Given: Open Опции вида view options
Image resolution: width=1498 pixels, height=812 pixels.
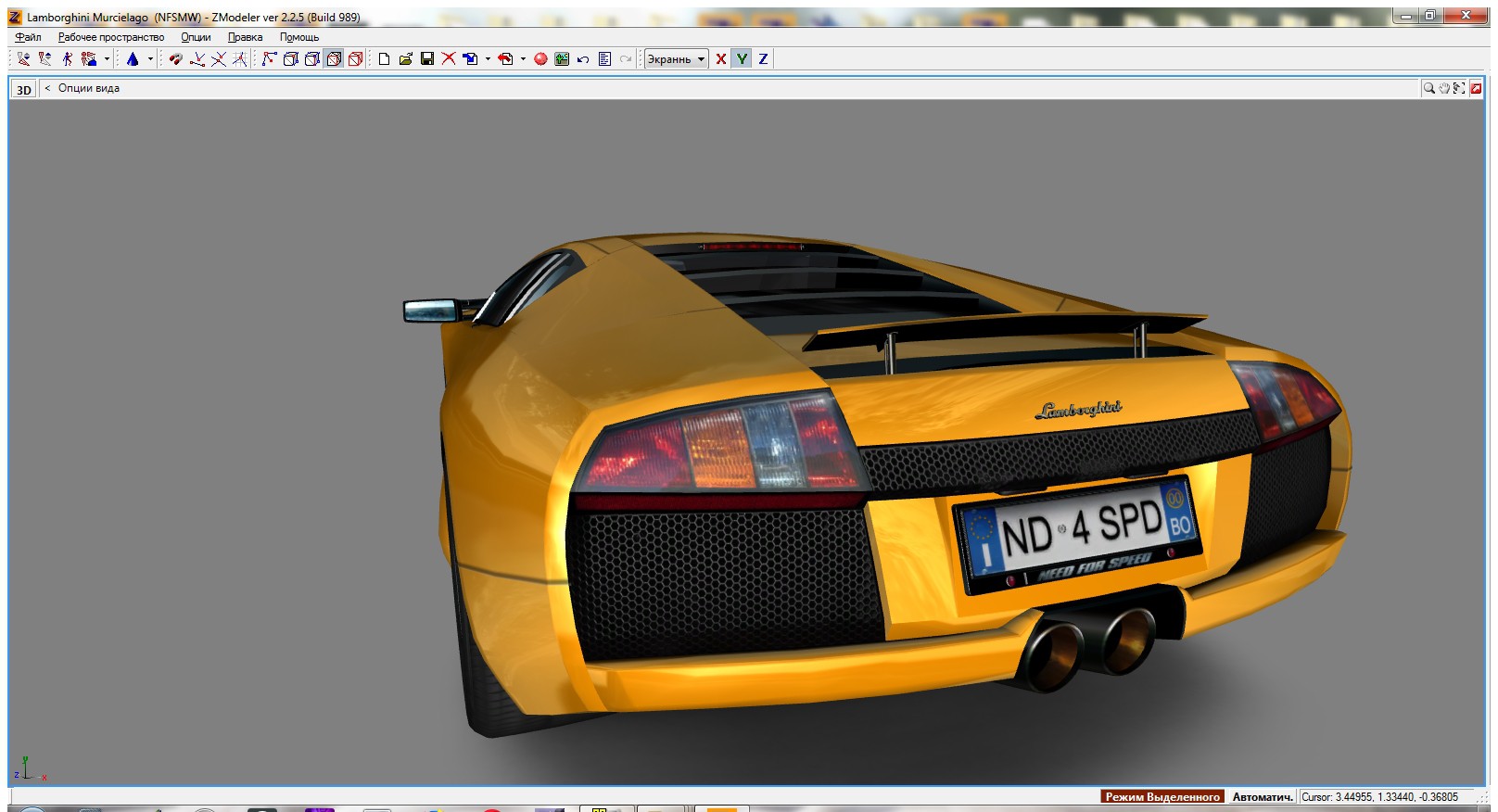Looking at the screenshot, I should pos(89,88).
